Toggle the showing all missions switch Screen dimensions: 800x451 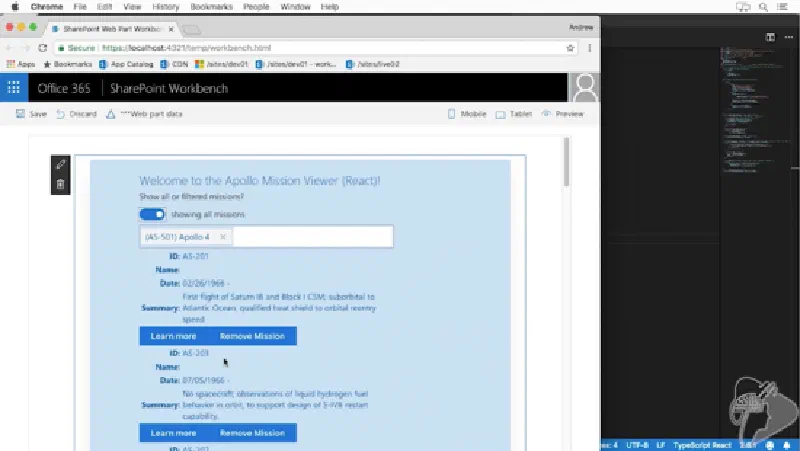click(x=152, y=214)
